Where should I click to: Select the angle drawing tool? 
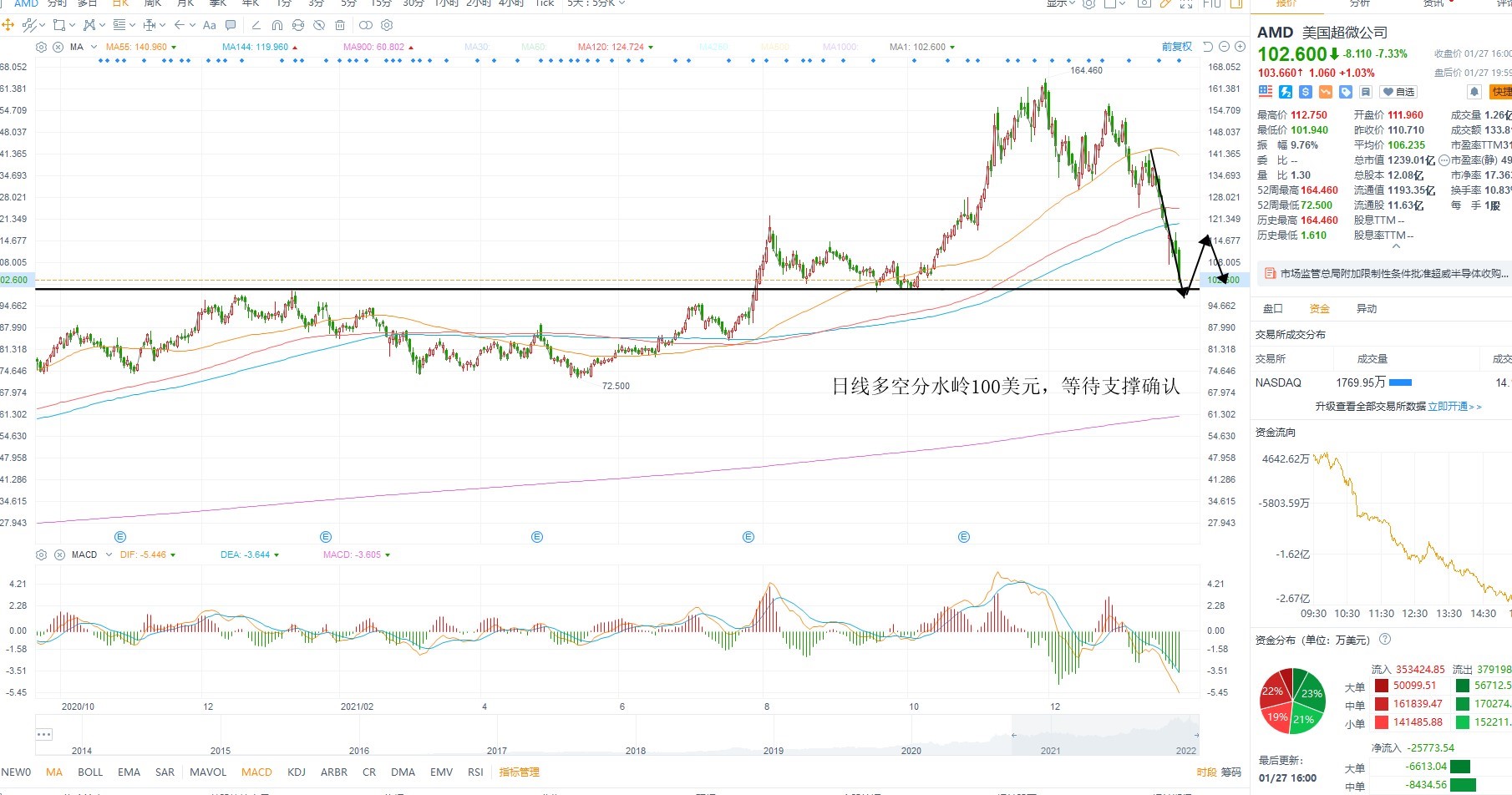256,25
